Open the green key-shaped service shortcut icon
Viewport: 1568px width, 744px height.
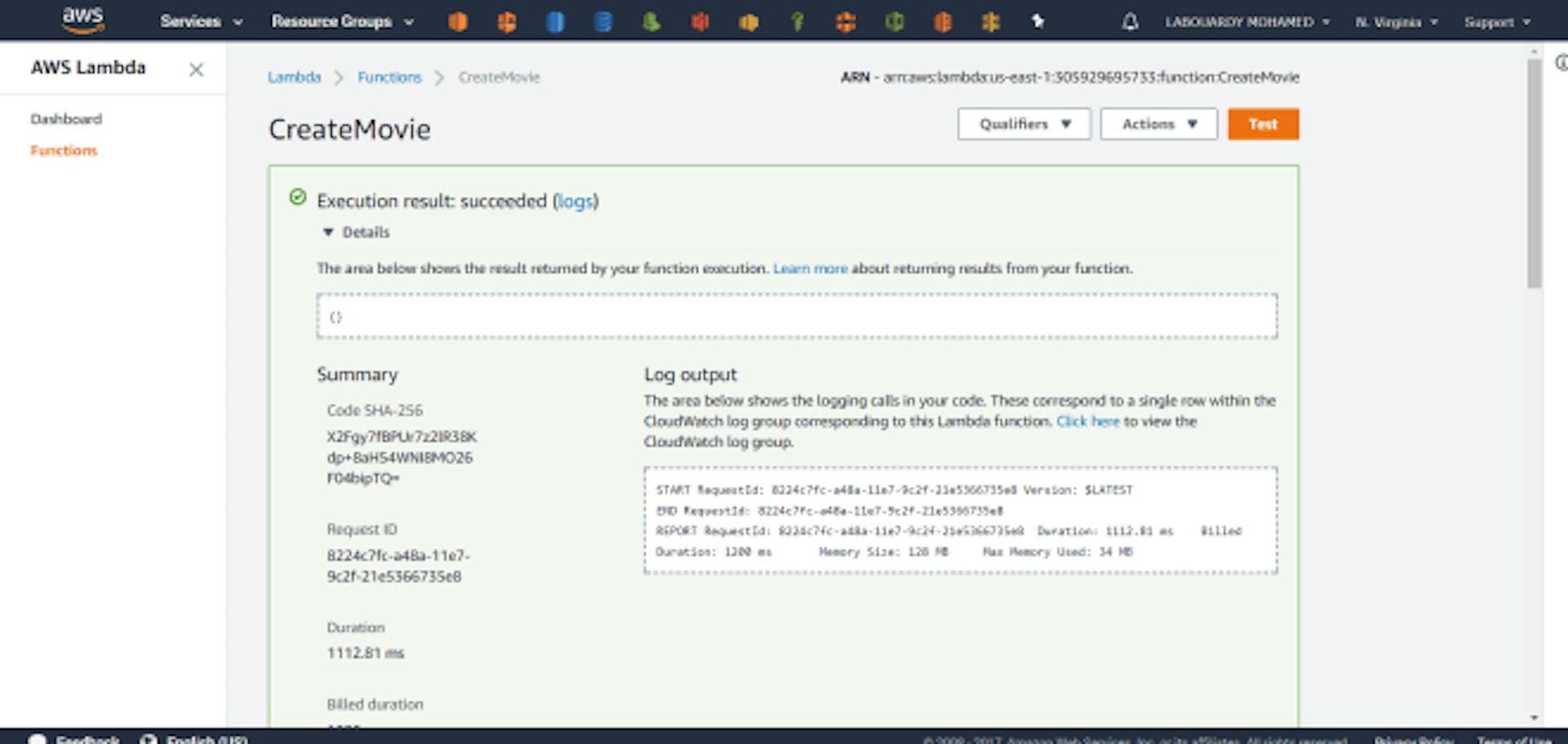[x=797, y=21]
